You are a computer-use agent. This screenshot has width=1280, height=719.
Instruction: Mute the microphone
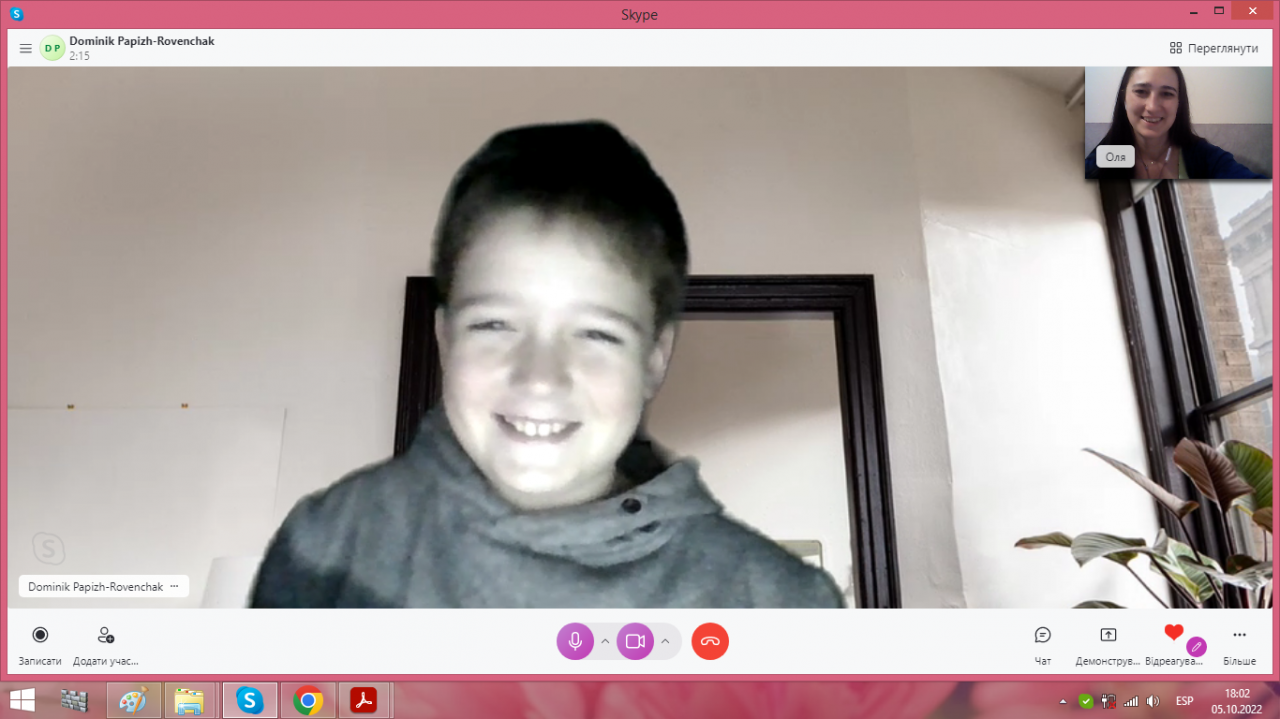point(575,641)
